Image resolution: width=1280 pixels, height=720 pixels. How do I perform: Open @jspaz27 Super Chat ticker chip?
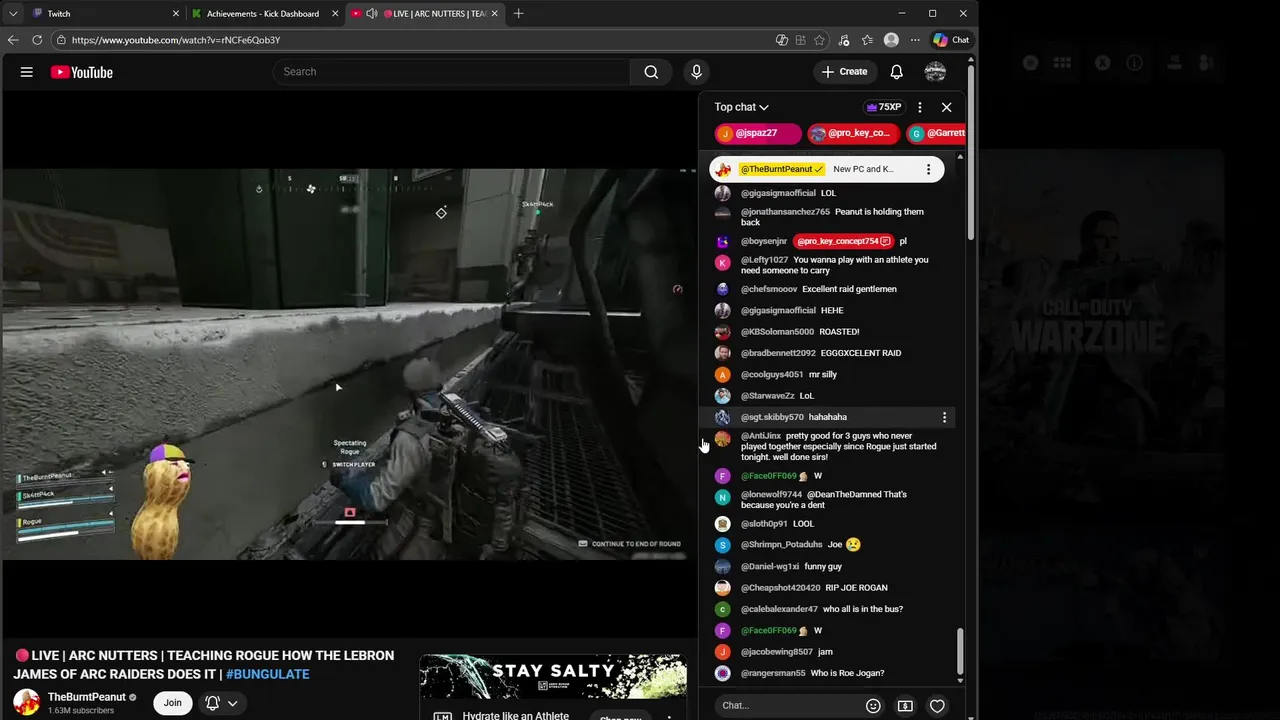point(758,133)
